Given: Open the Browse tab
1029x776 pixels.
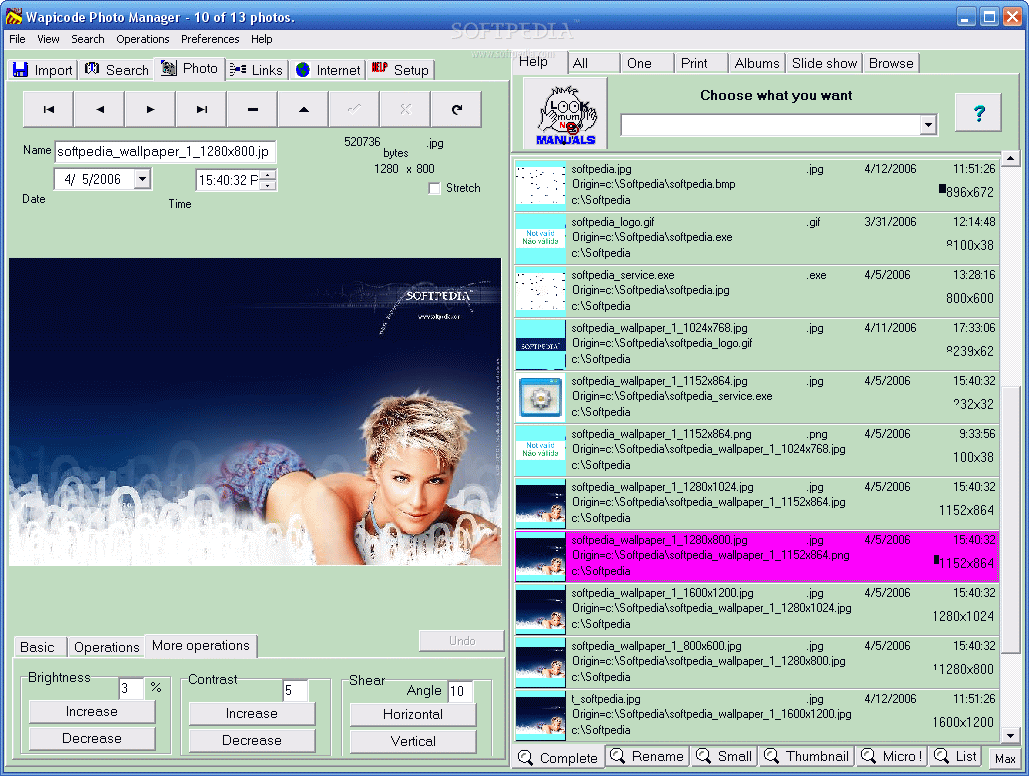Looking at the screenshot, I should 891,64.
